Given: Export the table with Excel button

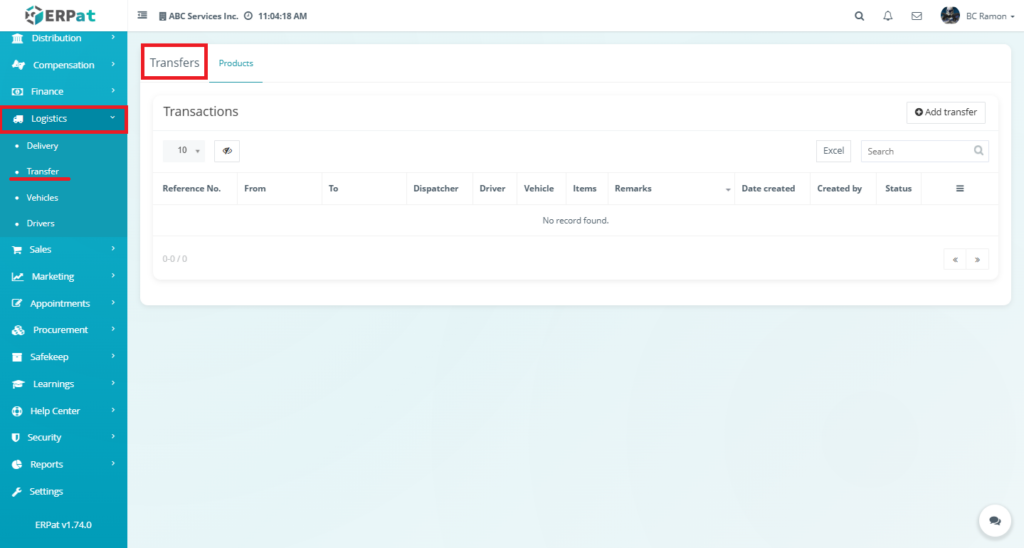Looking at the screenshot, I should [833, 151].
